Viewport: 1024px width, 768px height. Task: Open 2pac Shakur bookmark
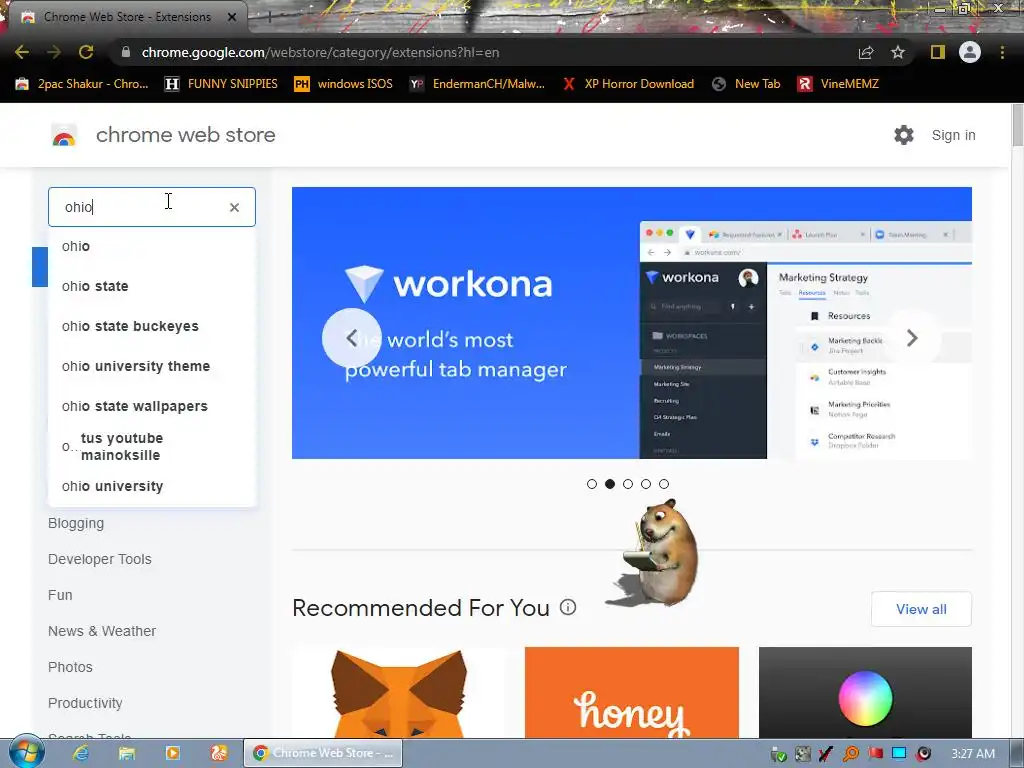point(82,84)
